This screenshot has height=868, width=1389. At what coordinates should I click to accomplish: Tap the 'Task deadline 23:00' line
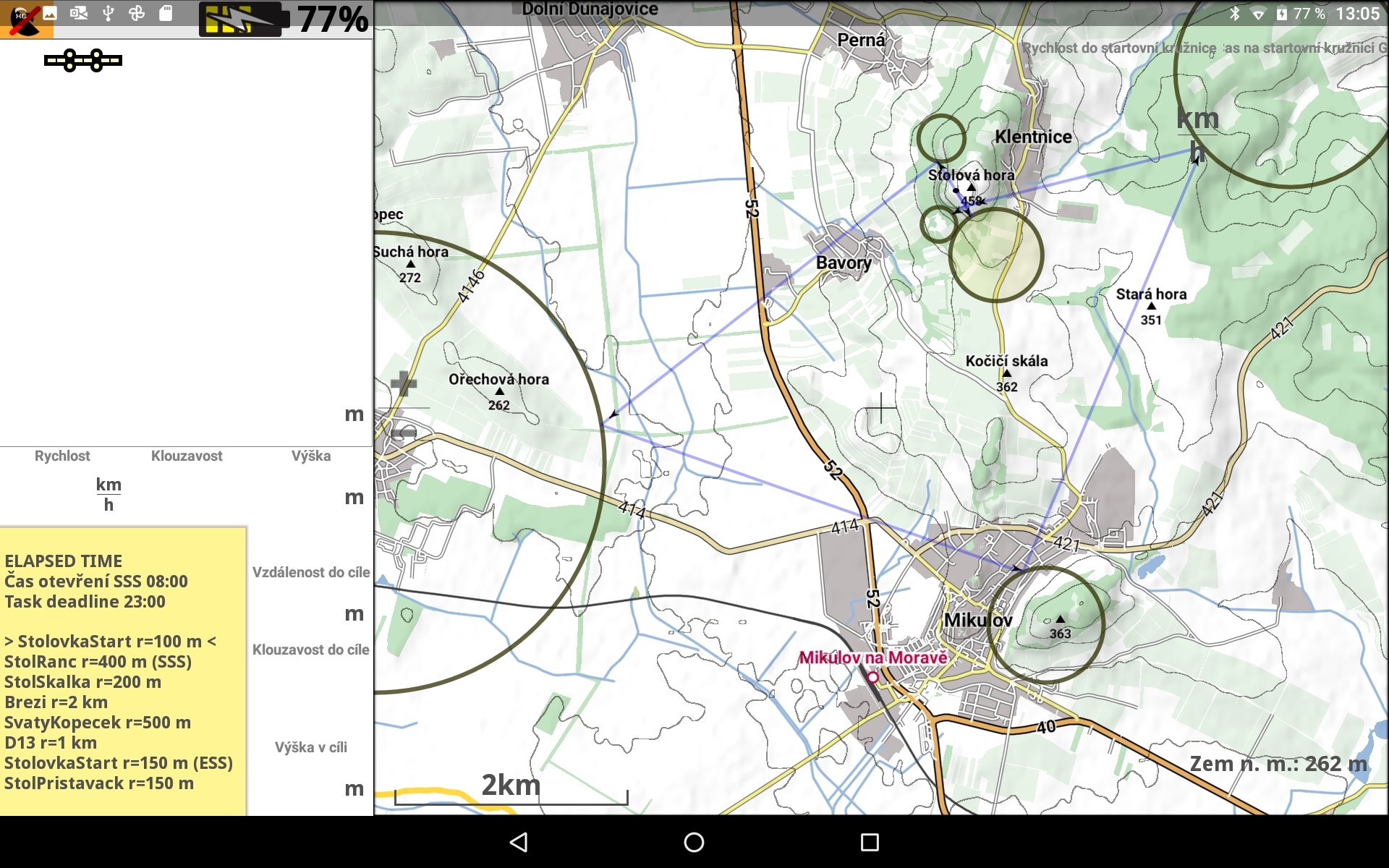coord(85,602)
